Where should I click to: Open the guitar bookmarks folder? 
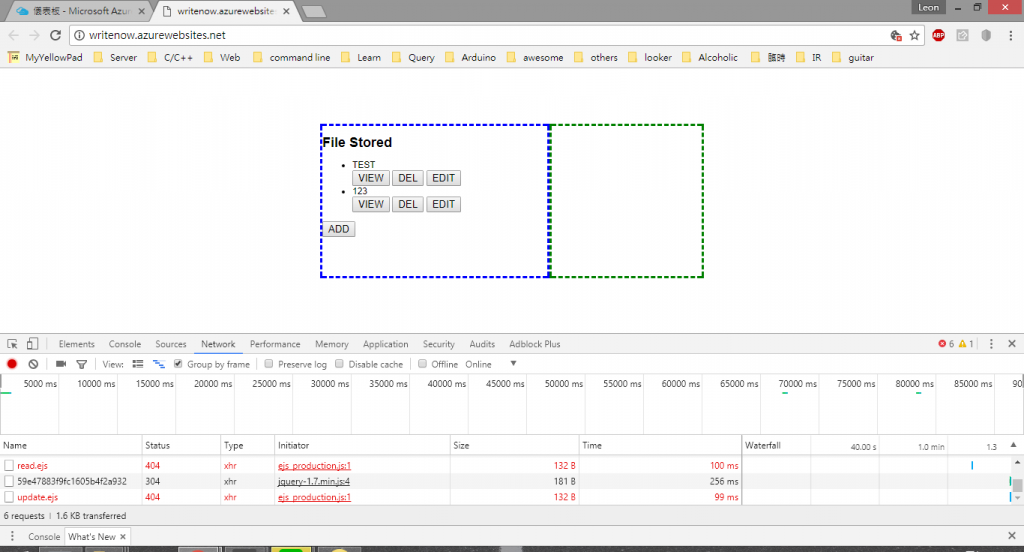pos(853,57)
